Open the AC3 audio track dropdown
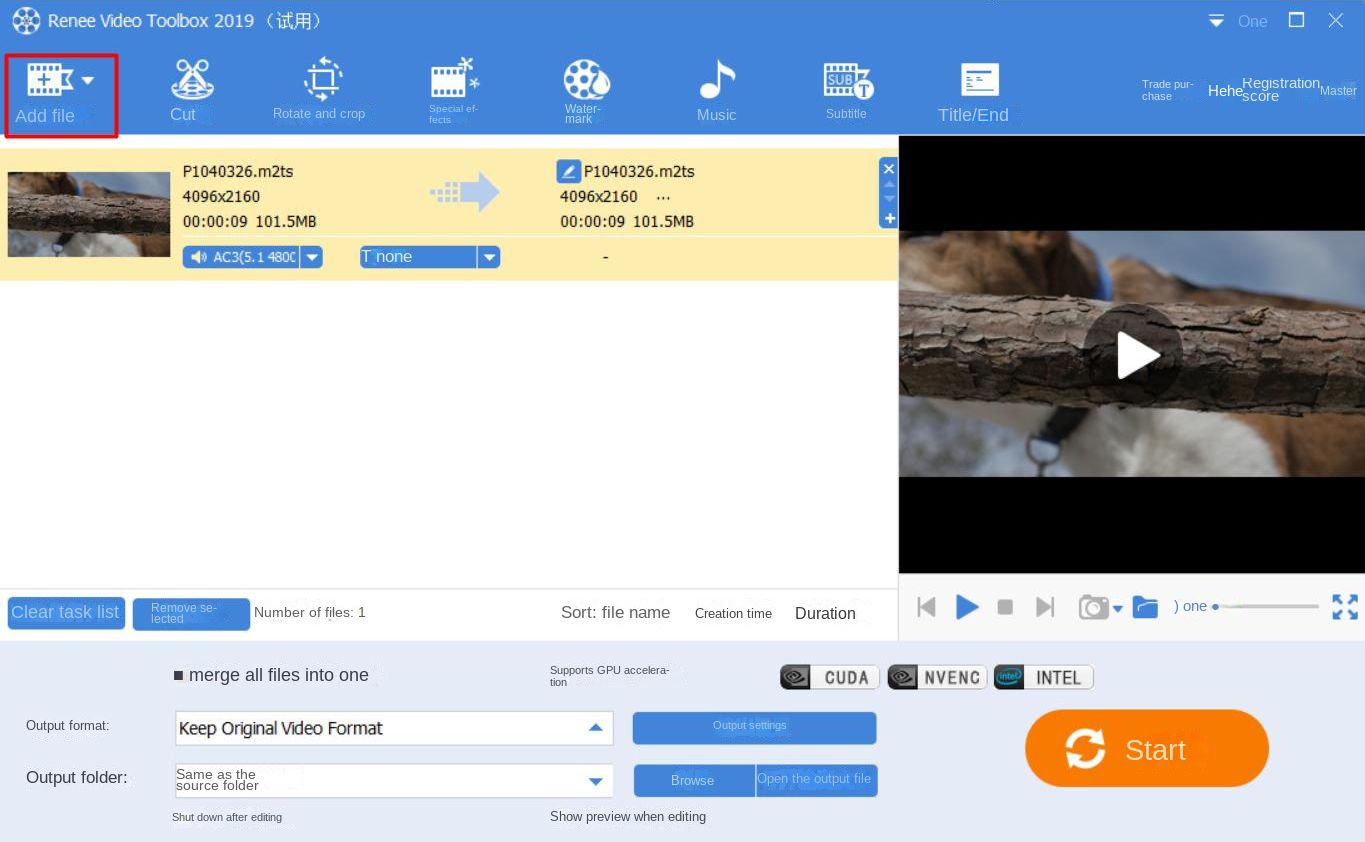The width and height of the screenshot is (1365, 842). [311, 256]
